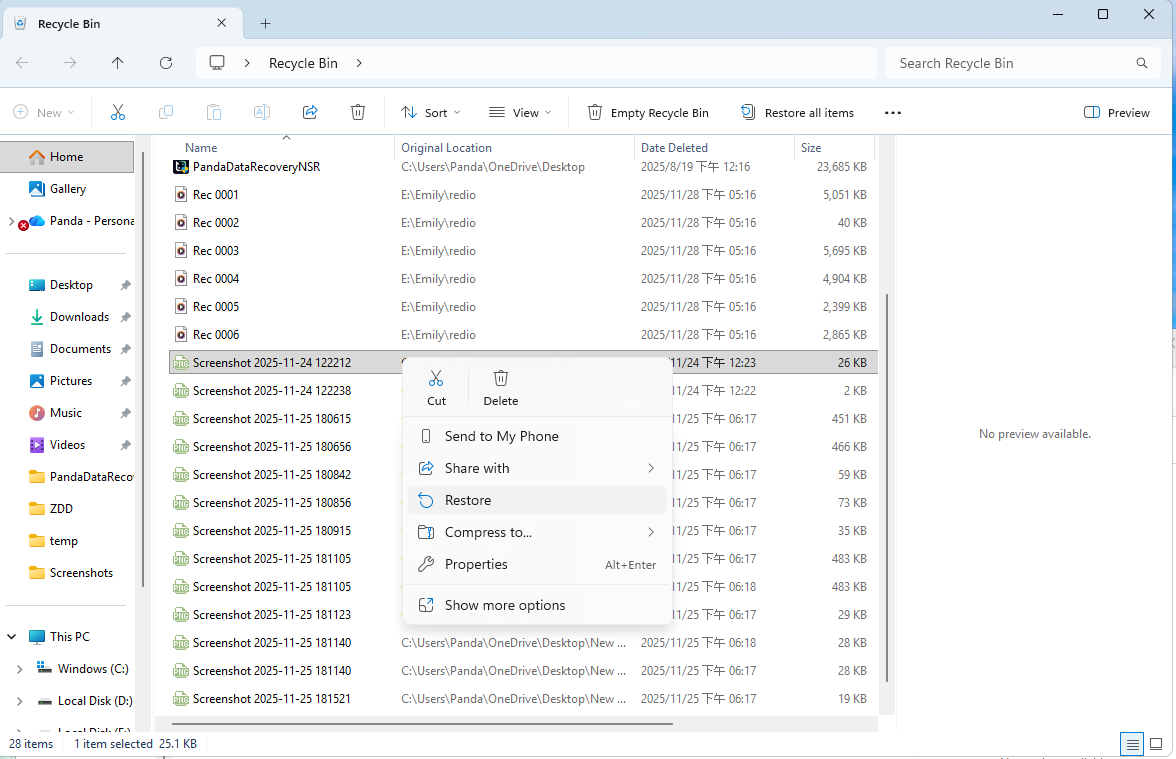Click the Share icon in the toolbar
1176x759 pixels.
[310, 112]
